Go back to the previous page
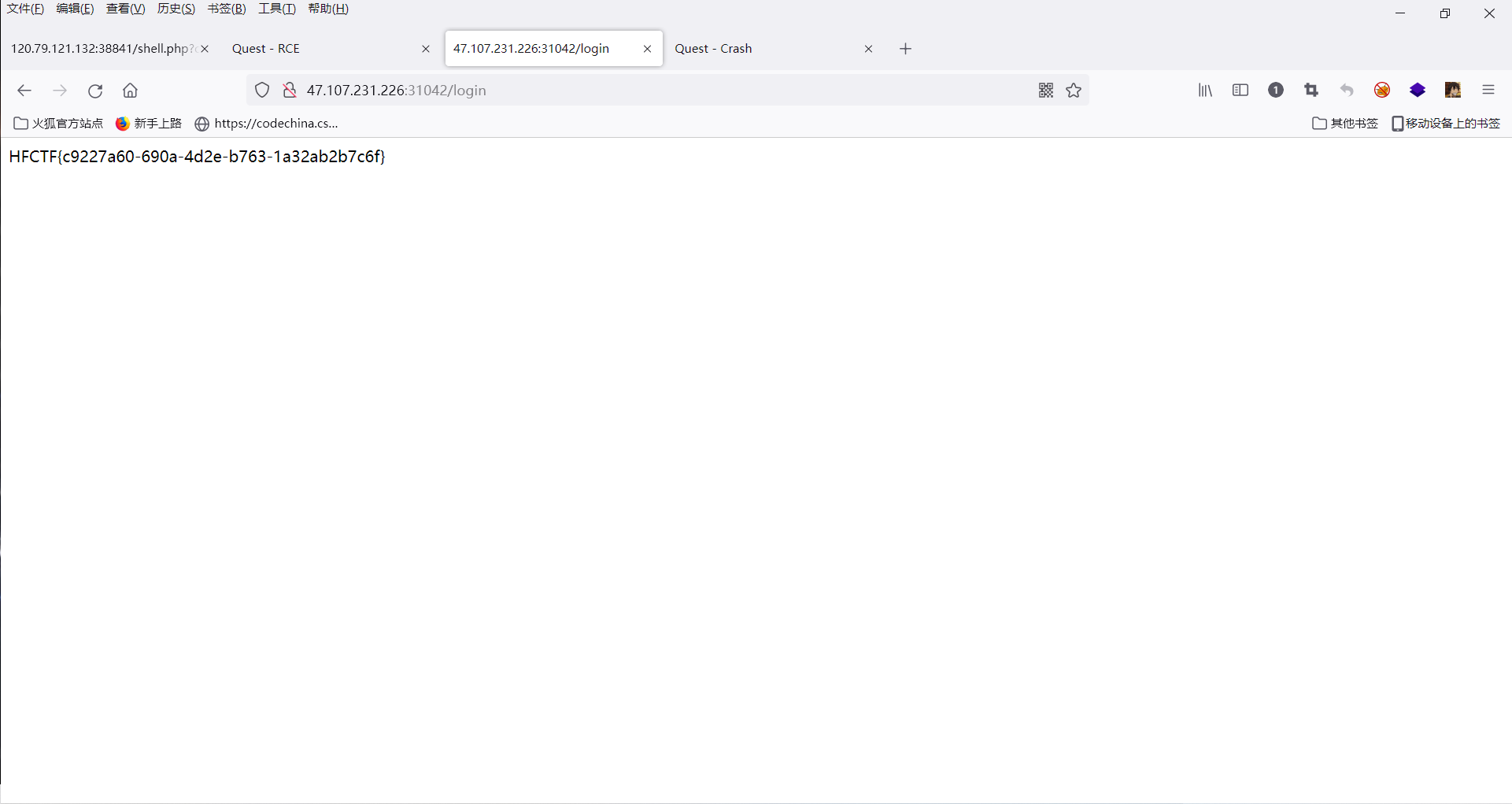Image resolution: width=1512 pixels, height=804 pixels. 24,91
